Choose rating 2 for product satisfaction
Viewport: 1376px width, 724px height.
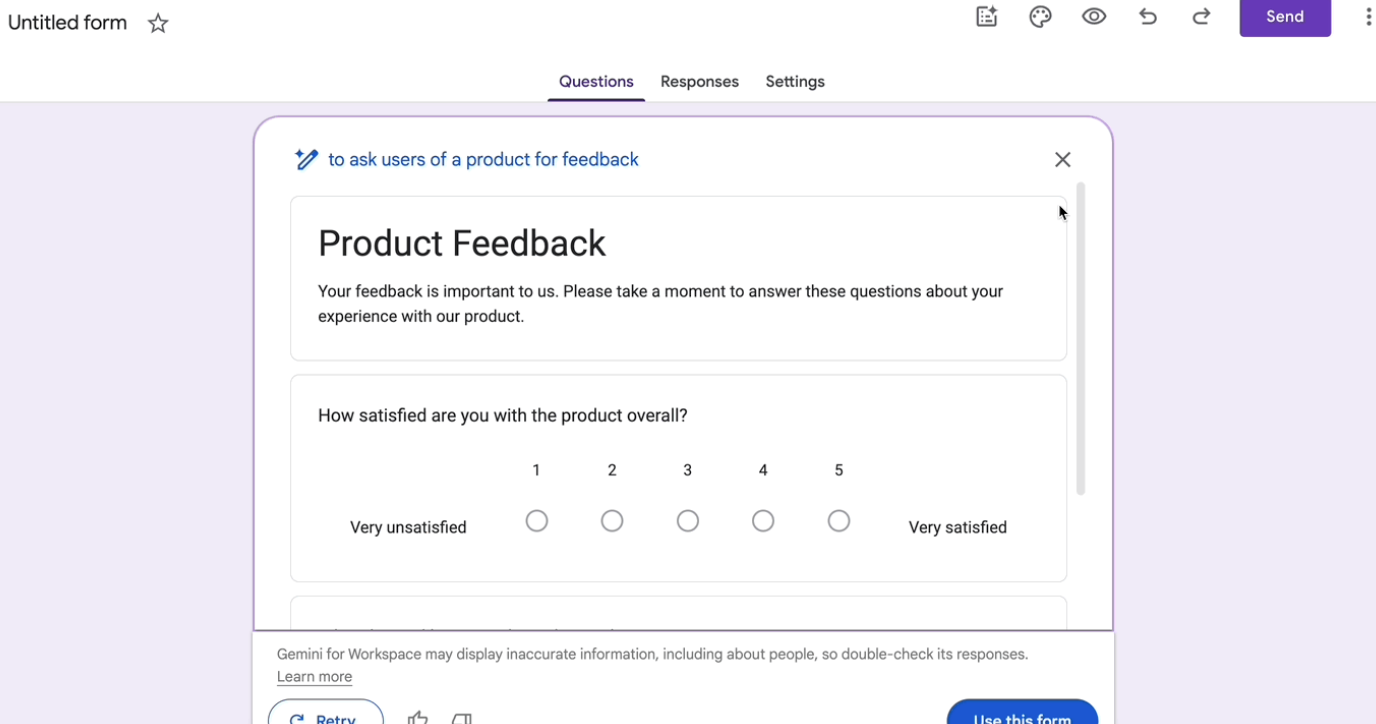point(612,521)
